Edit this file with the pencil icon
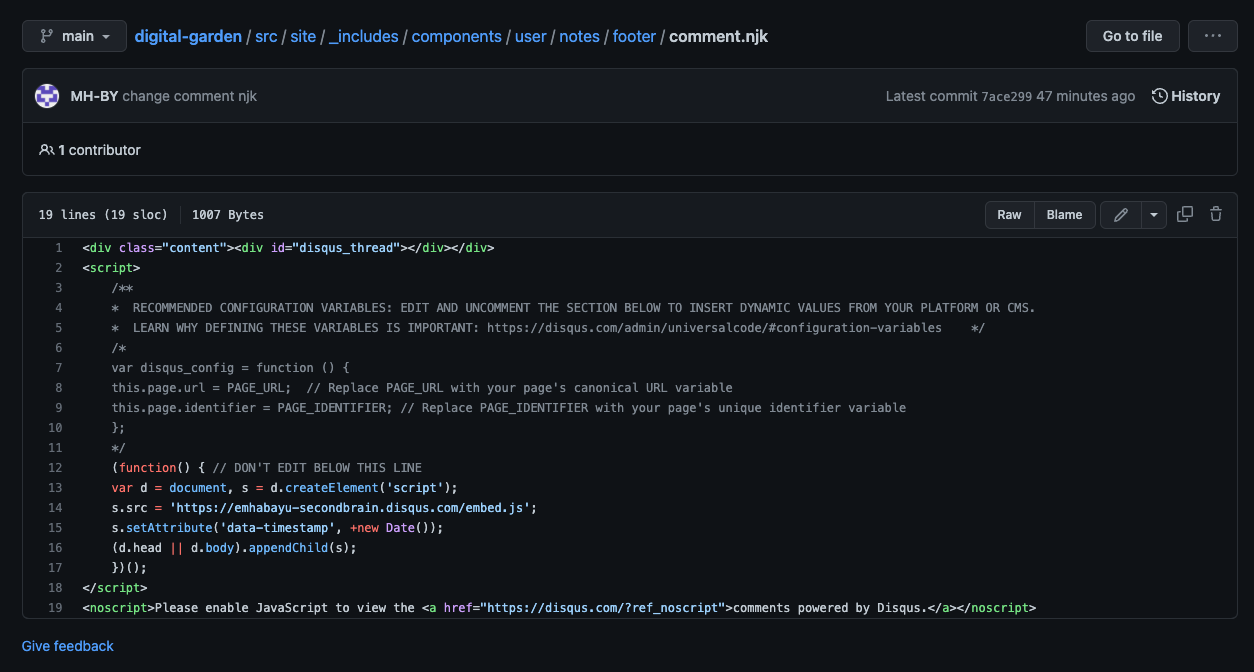 coord(1121,215)
